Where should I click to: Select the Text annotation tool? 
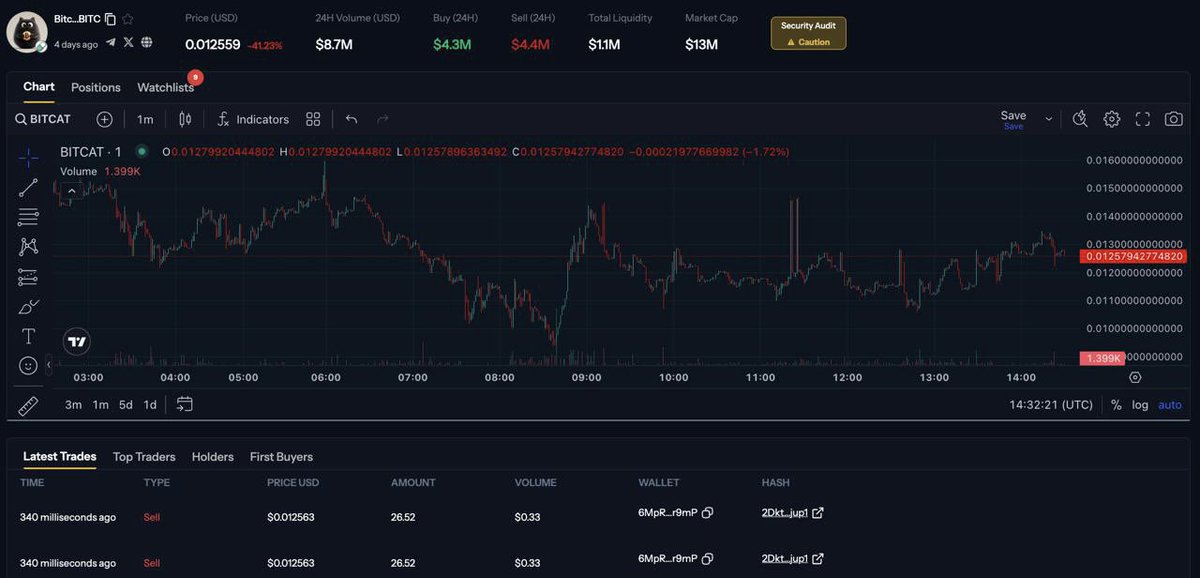[x=28, y=336]
